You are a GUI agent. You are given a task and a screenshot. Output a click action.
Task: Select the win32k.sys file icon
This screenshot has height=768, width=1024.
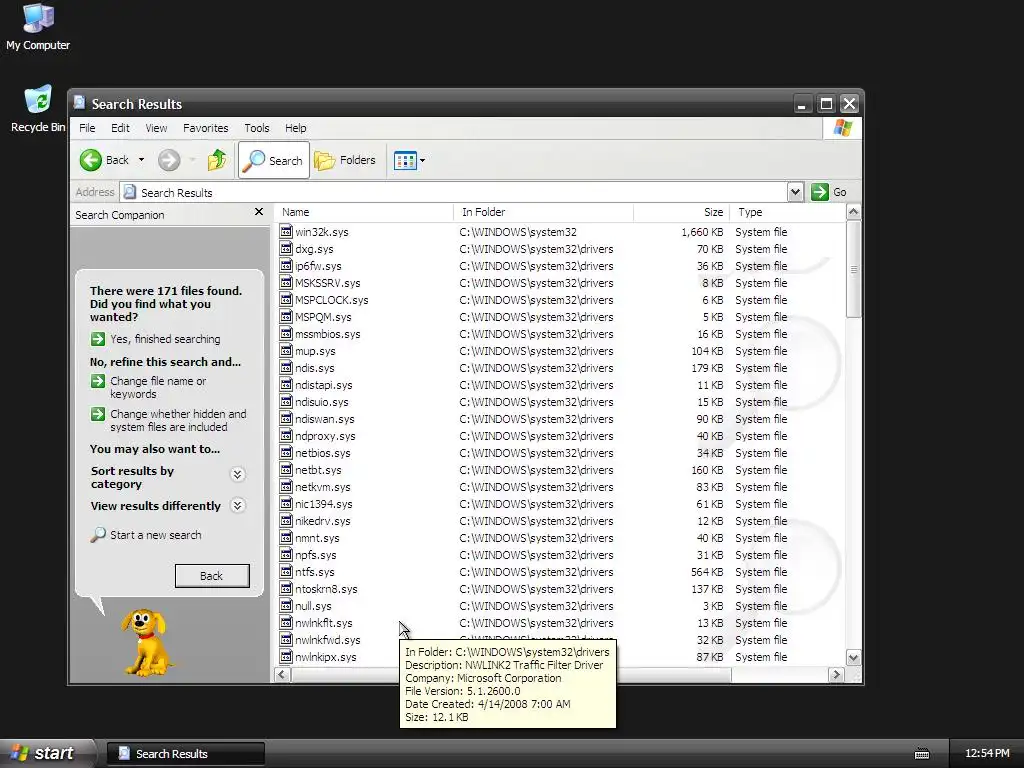pyautogui.click(x=285, y=231)
